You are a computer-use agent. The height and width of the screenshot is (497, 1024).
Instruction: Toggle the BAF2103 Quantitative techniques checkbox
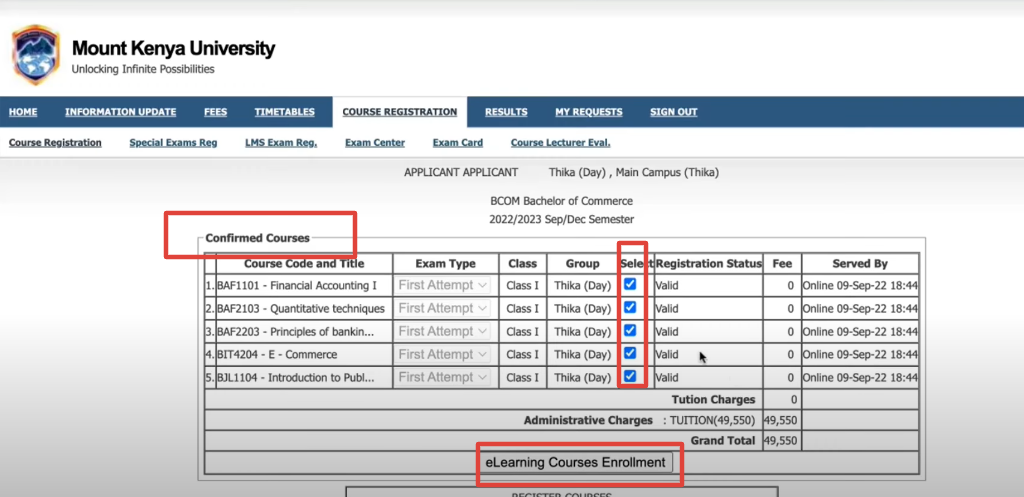point(630,308)
